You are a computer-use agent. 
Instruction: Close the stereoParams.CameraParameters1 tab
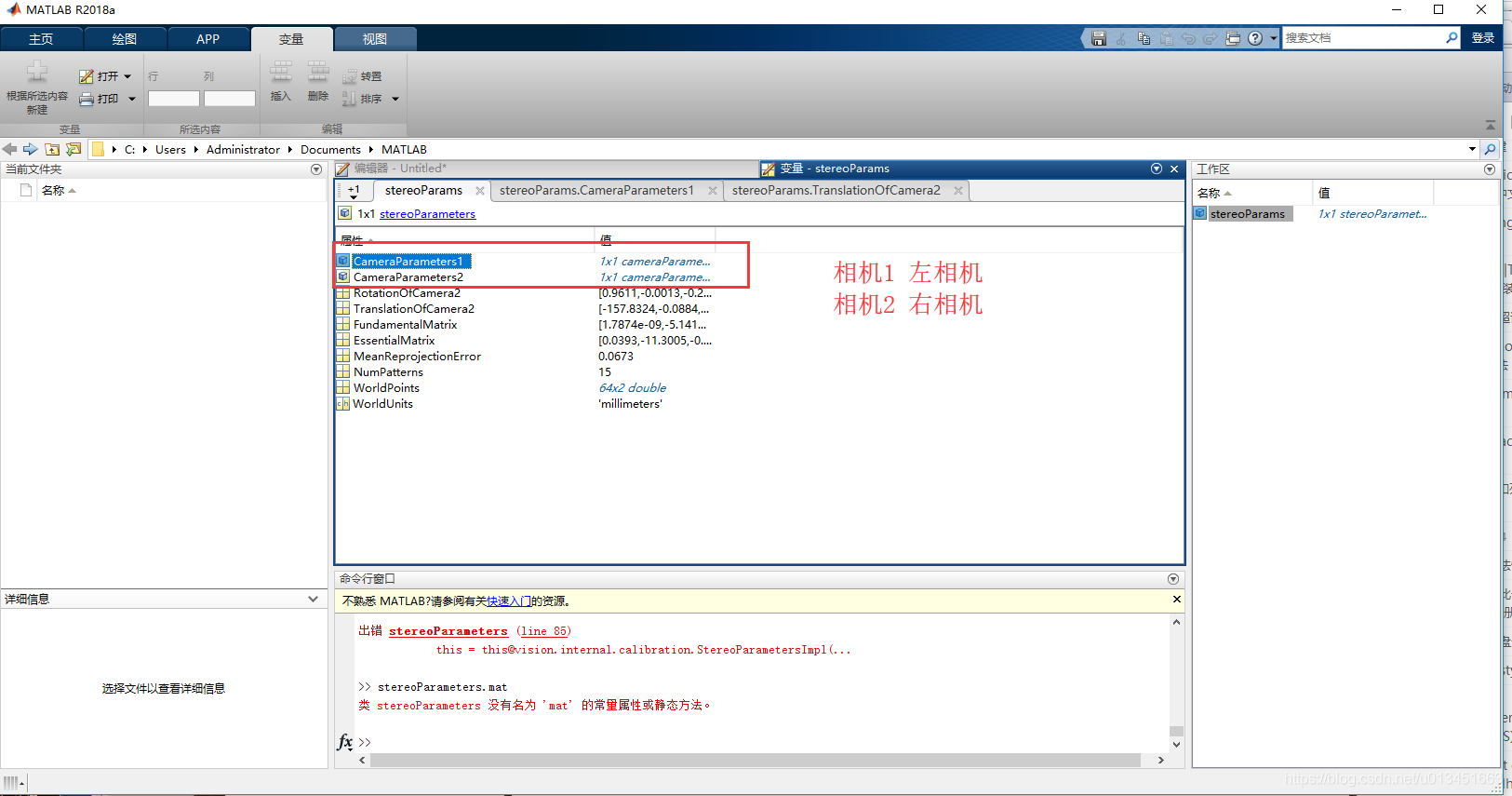[713, 191]
